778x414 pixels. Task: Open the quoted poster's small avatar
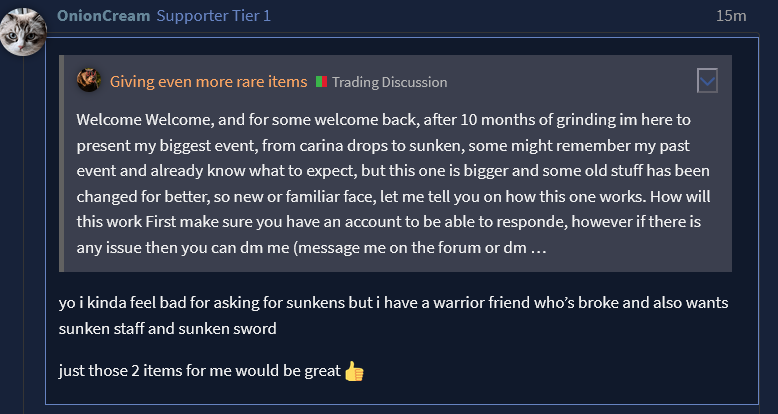point(89,81)
